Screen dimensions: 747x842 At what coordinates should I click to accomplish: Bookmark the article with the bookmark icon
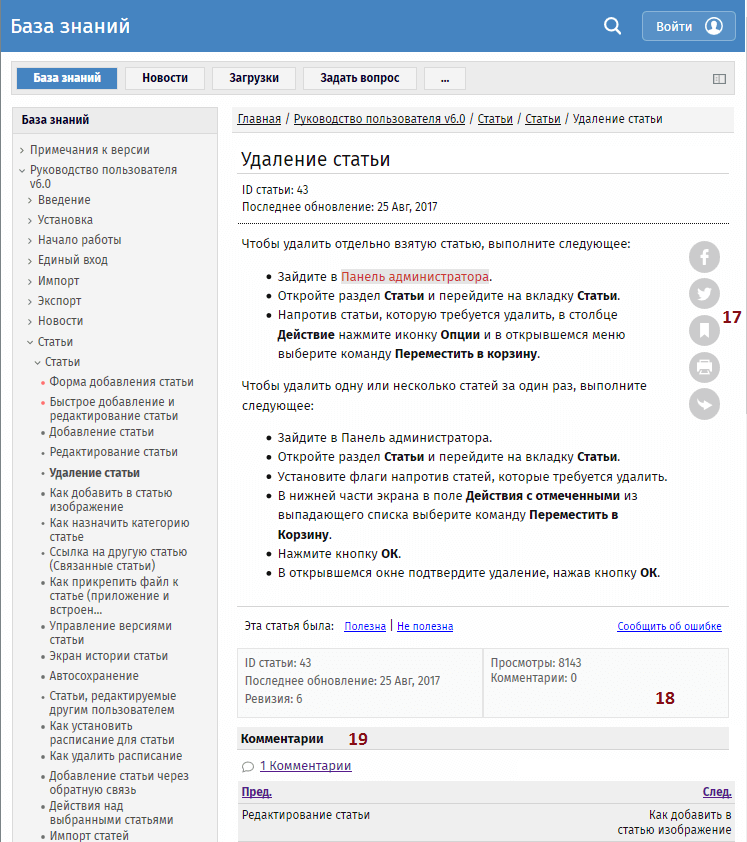point(704,330)
